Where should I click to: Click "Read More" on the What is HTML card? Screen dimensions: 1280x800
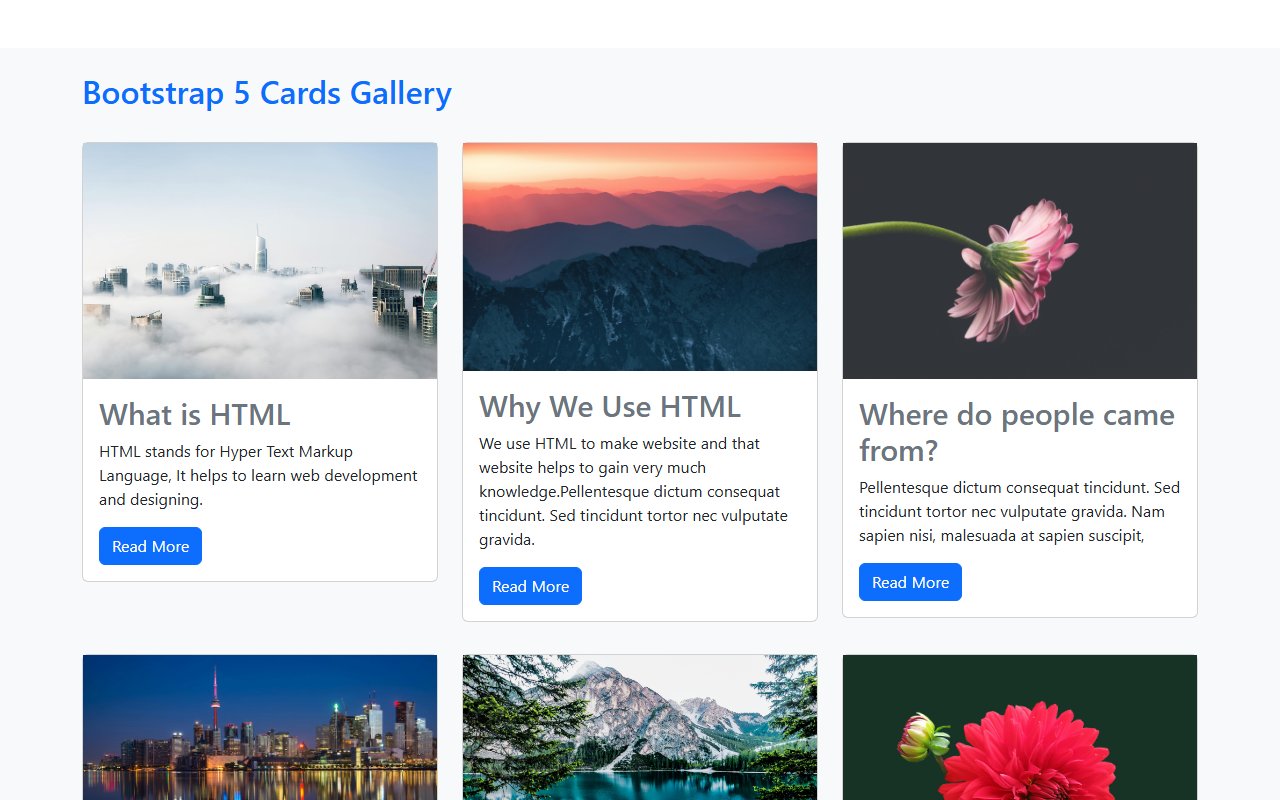click(x=150, y=546)
